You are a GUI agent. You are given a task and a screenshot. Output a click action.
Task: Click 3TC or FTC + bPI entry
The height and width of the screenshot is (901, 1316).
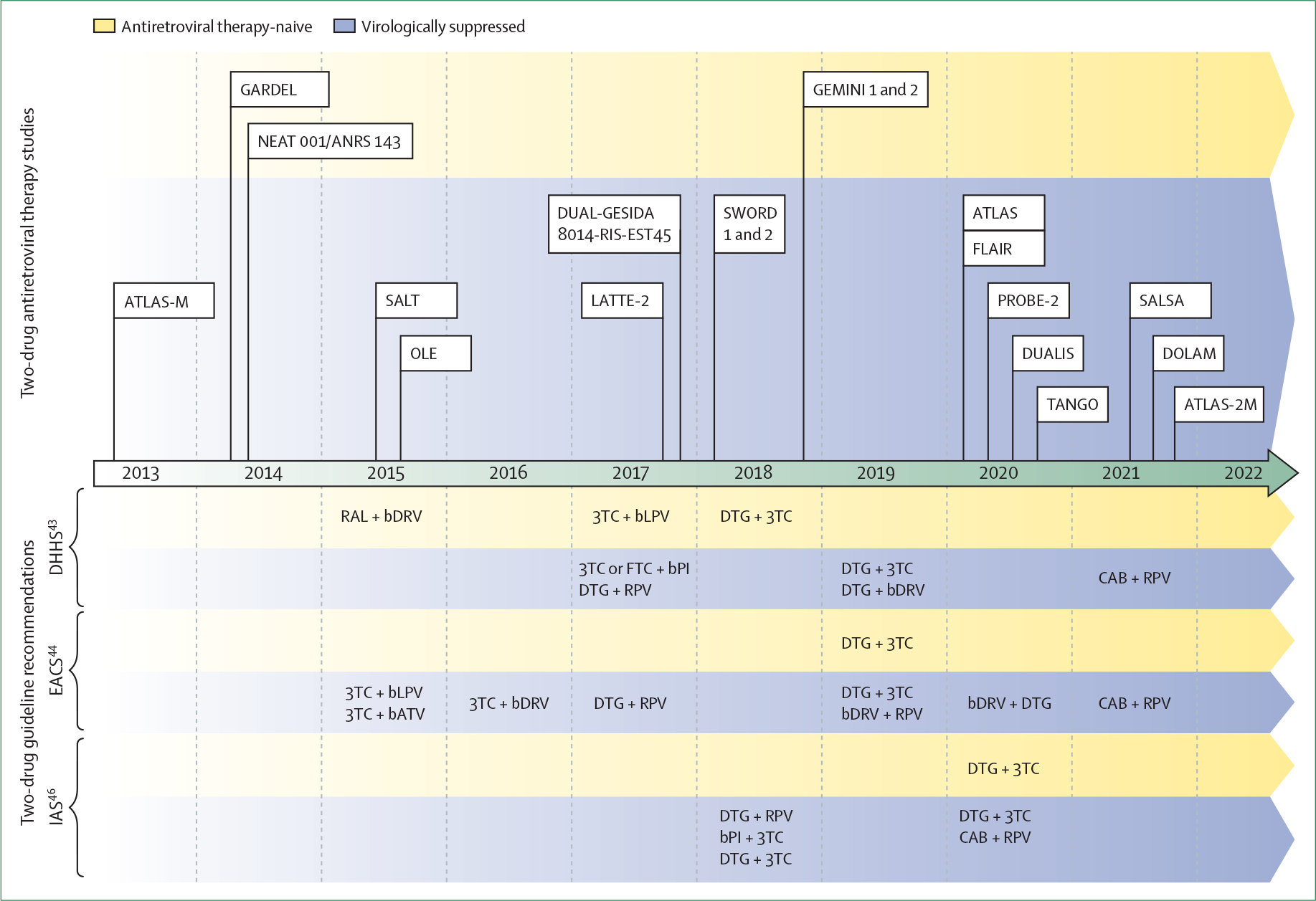(x=634, y=568)
